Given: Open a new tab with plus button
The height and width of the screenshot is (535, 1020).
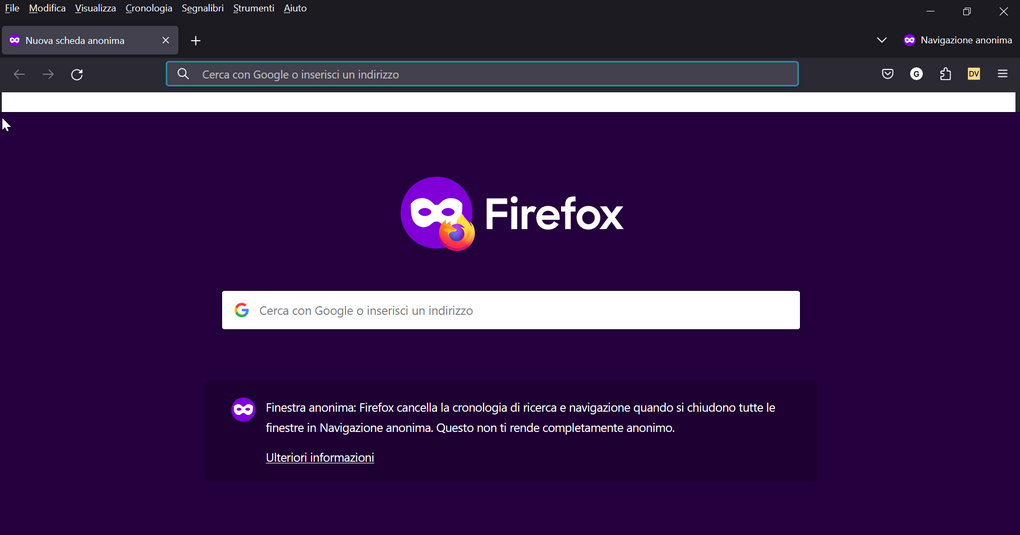Looking at the screenshot, I should 195,40.
